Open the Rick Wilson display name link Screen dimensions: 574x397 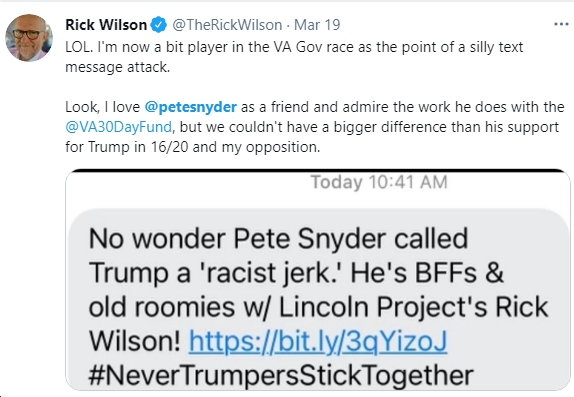pos(106,25)
